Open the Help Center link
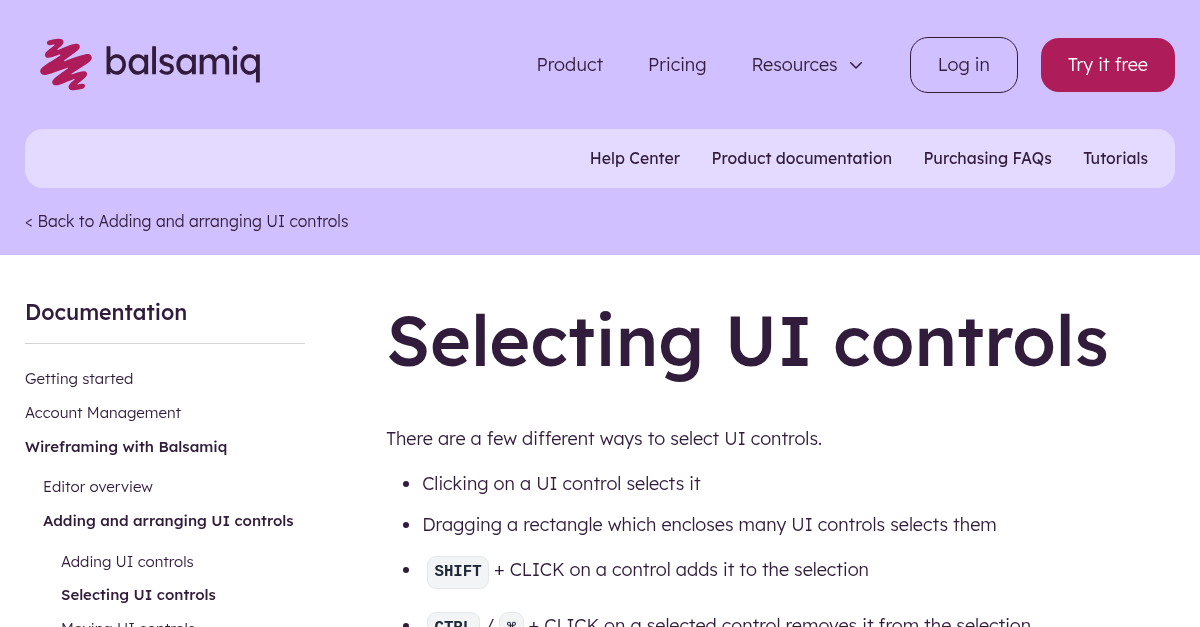This screenshot has width=1200, height=627. click(x=634, y=158)
